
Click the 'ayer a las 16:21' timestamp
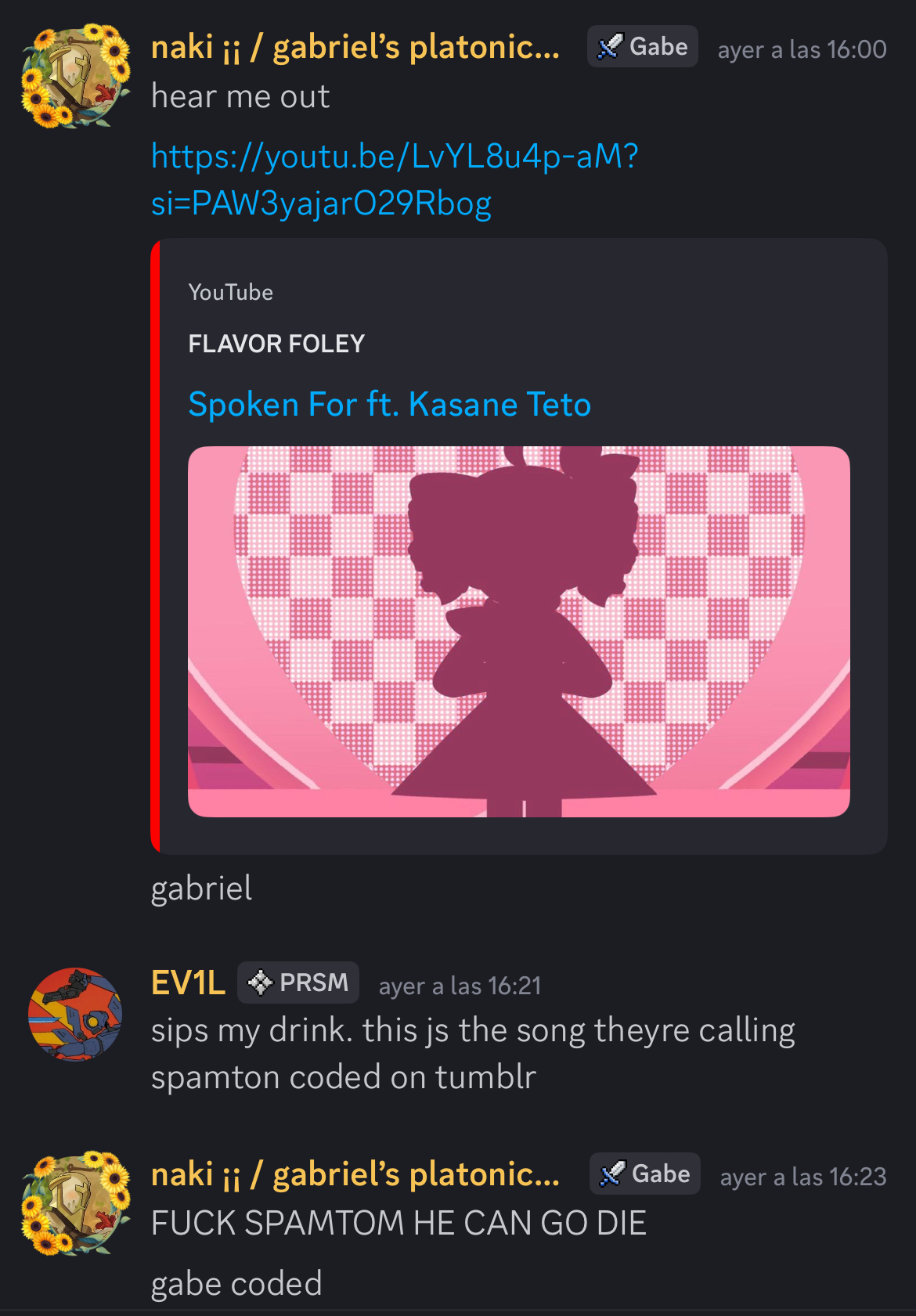click(460, 985)
